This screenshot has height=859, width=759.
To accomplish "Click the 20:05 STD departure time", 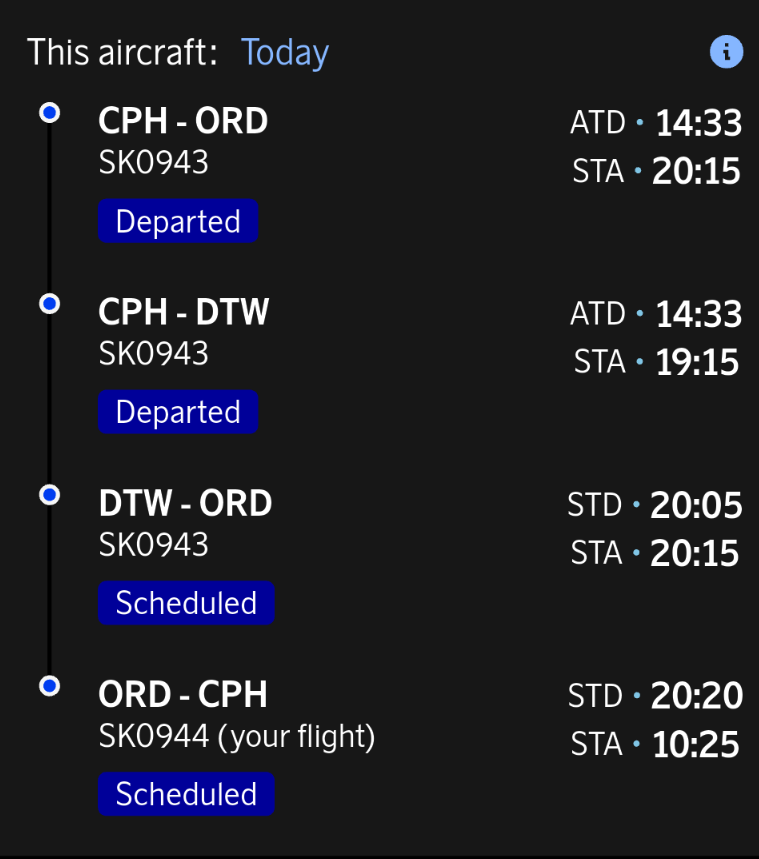I will 696,506.
